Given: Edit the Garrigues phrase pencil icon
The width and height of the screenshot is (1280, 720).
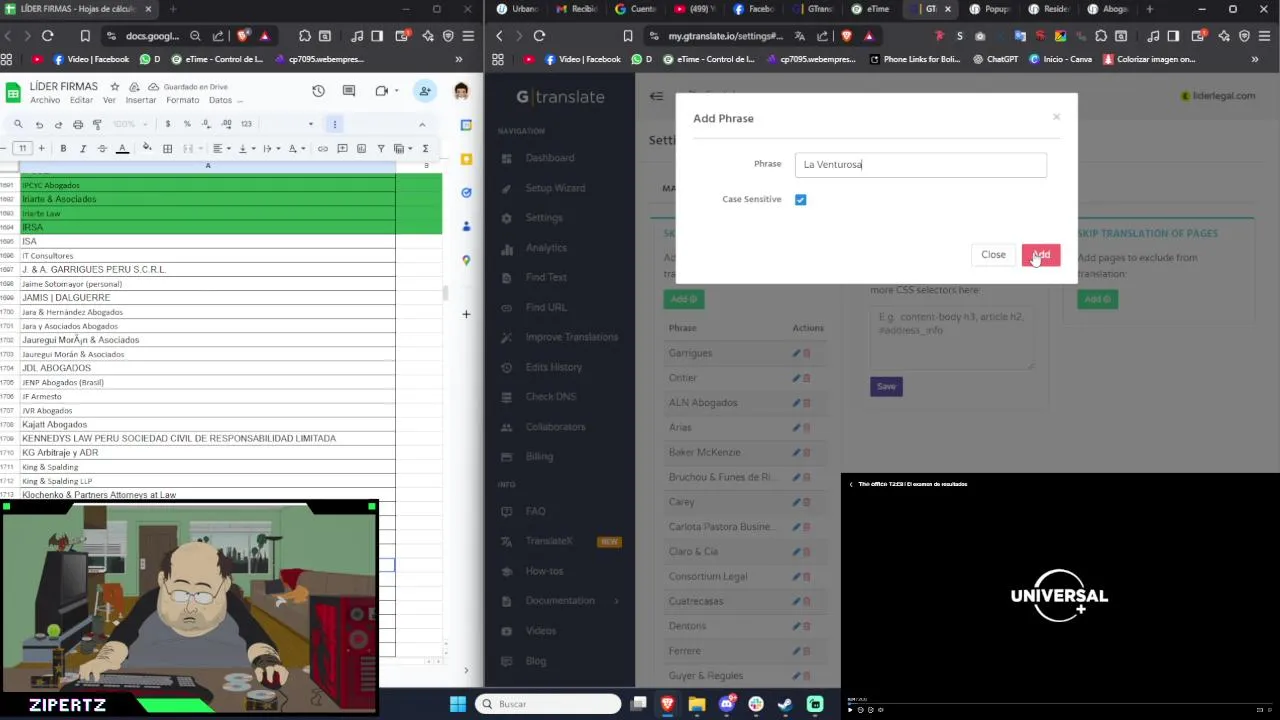Looking at the screenshot, I should 797,353.
